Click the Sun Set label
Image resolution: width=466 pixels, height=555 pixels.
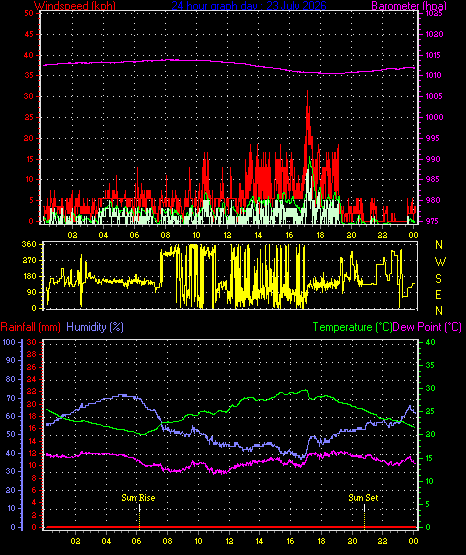pyautogui.click(x=363, y=498)
